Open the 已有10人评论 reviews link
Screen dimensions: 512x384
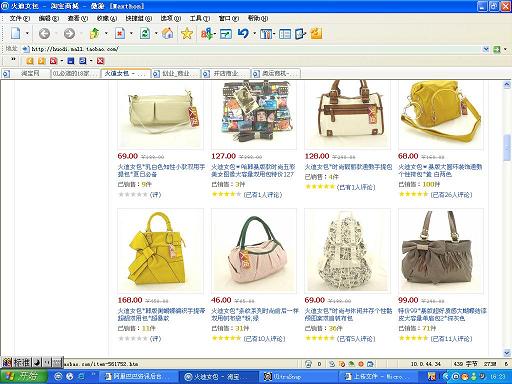tap(264, 339)
